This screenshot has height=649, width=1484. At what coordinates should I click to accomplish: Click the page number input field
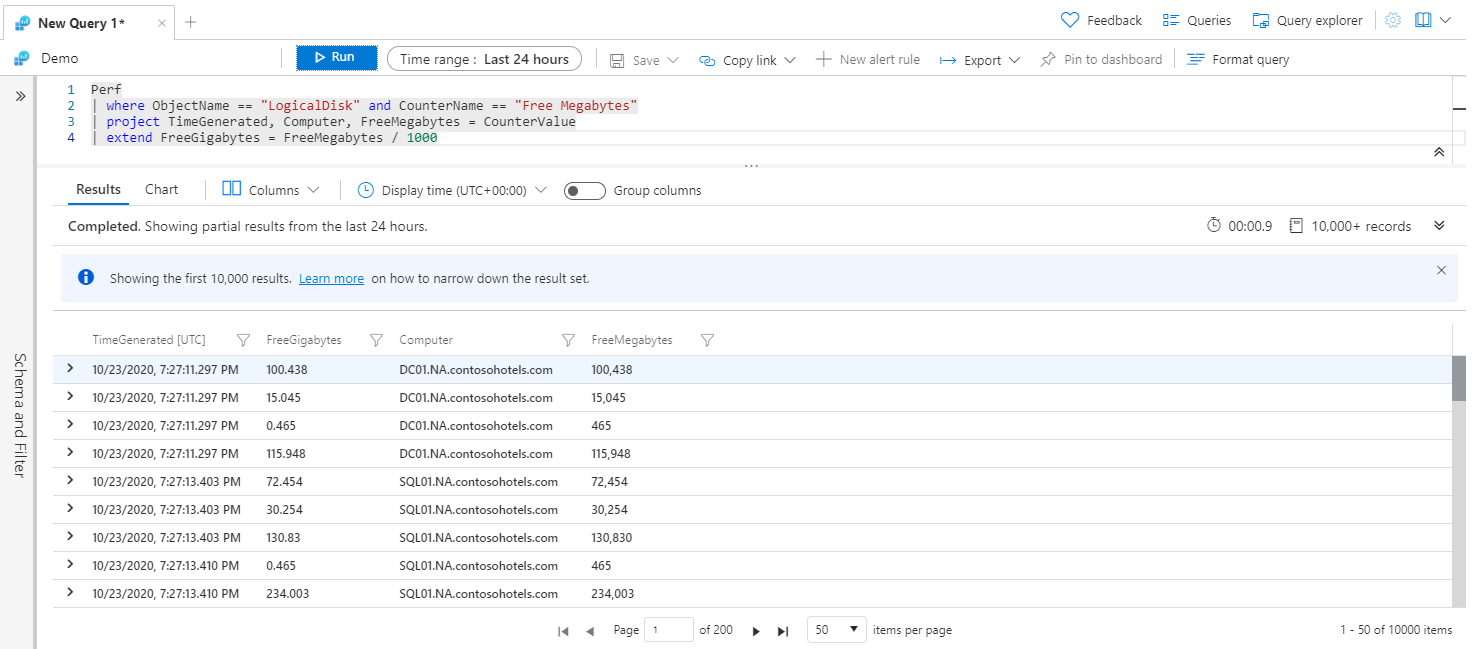coord(669,630)
